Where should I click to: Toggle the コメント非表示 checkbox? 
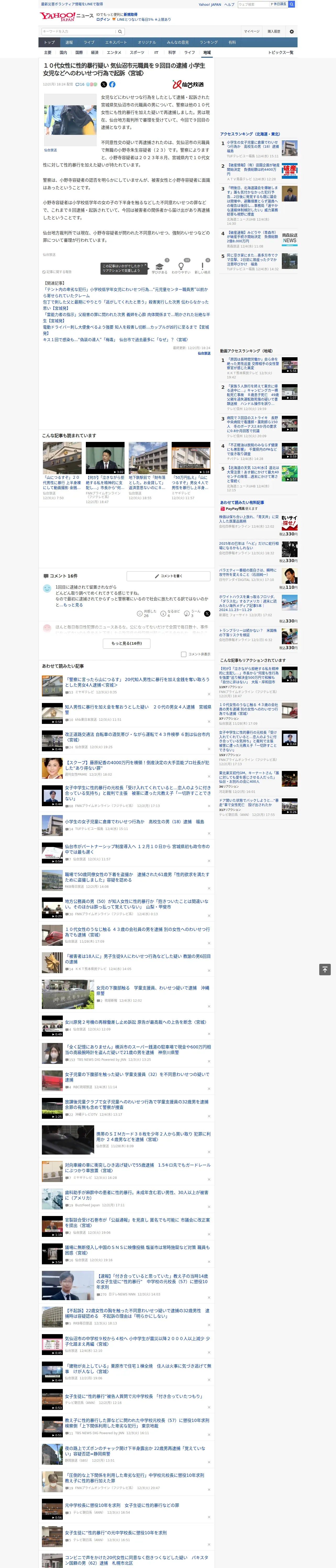click(183, 654)
